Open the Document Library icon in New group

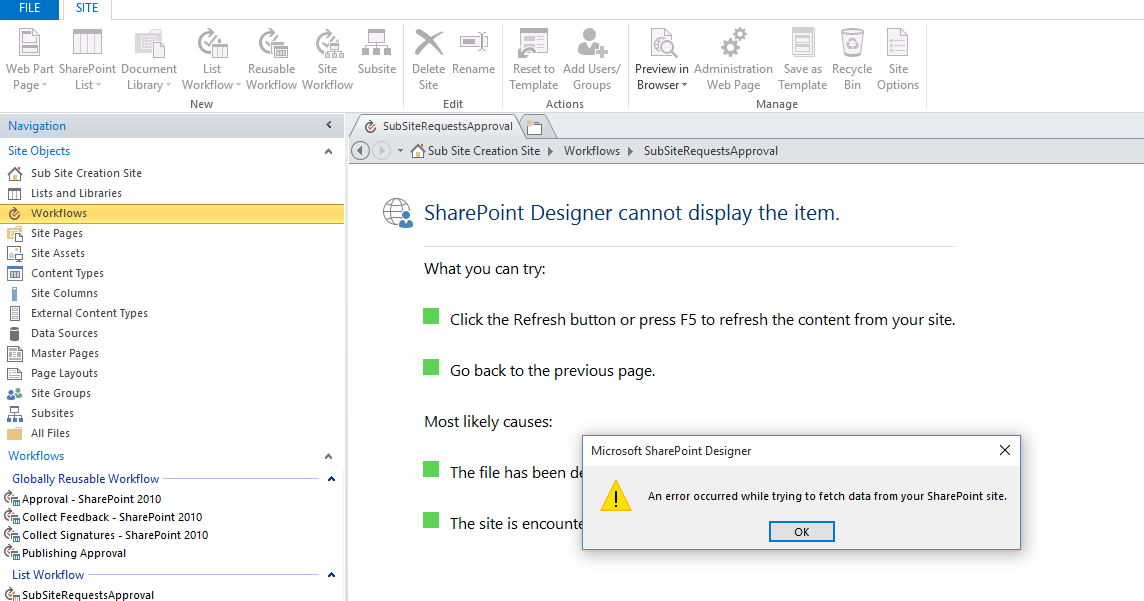148,55
